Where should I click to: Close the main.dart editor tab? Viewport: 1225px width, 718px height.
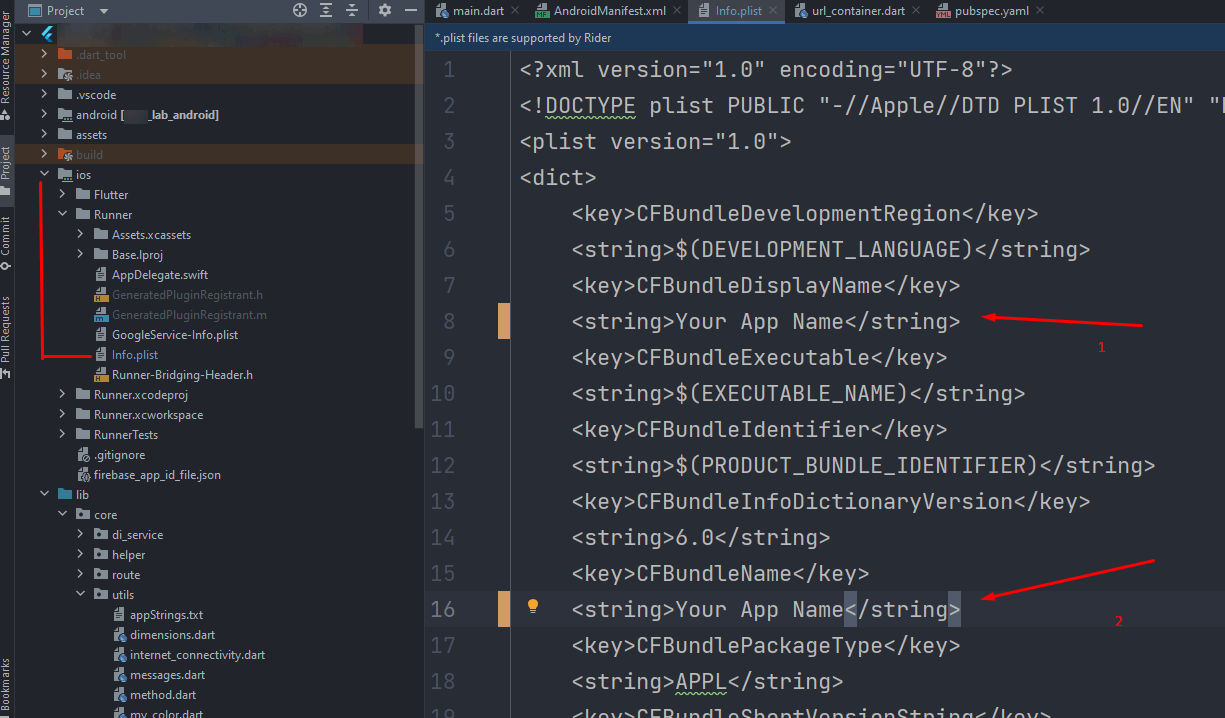click(x=515, y=11)
